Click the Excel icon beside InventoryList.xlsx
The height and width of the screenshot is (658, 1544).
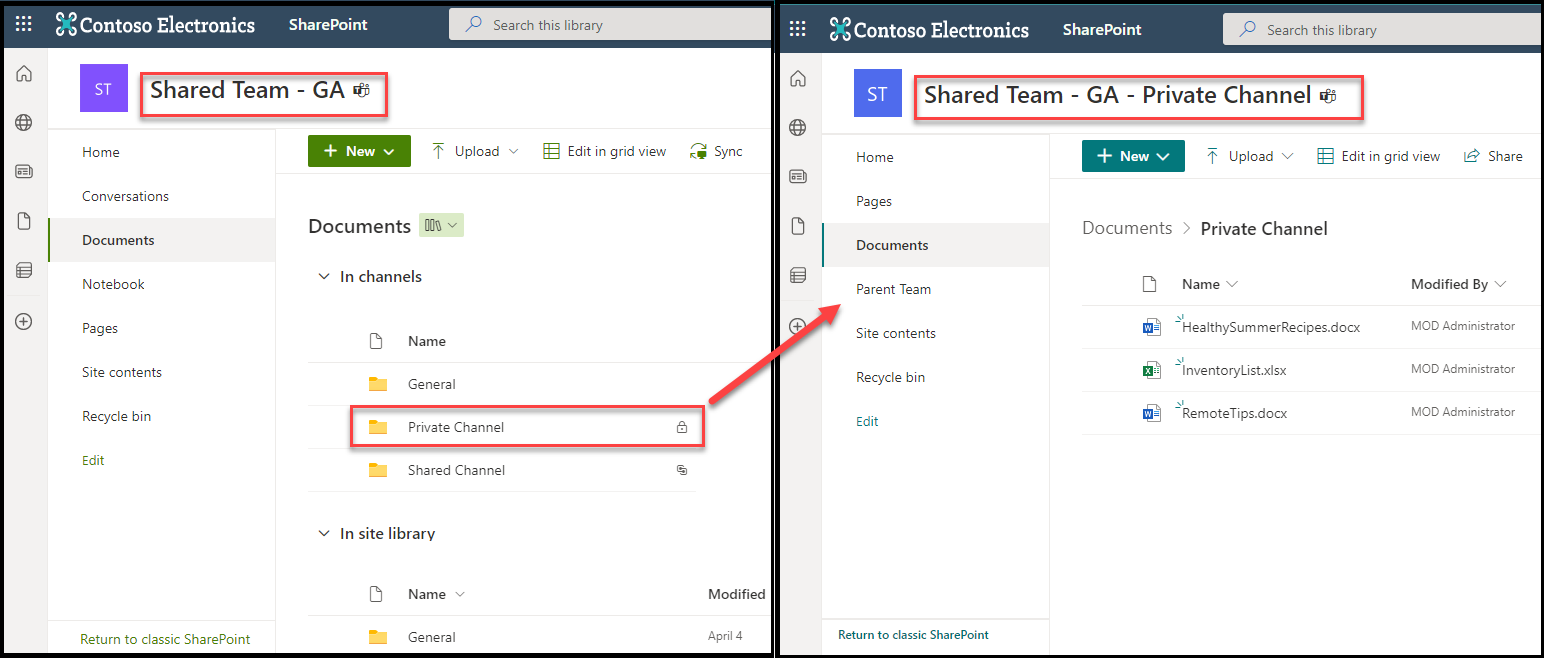coord(1151,370)
